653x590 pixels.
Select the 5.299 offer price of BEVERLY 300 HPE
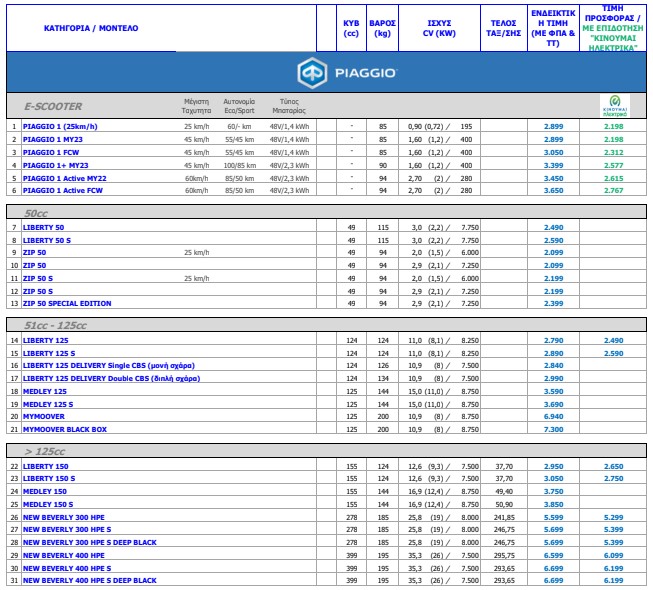click(x=613, y=517)
